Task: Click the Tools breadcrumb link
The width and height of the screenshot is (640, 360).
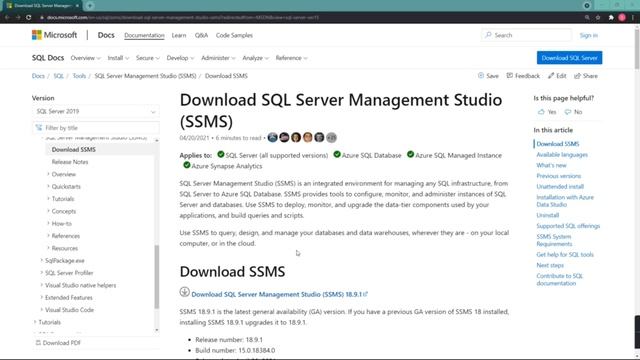Action: (x=79, y=76)
